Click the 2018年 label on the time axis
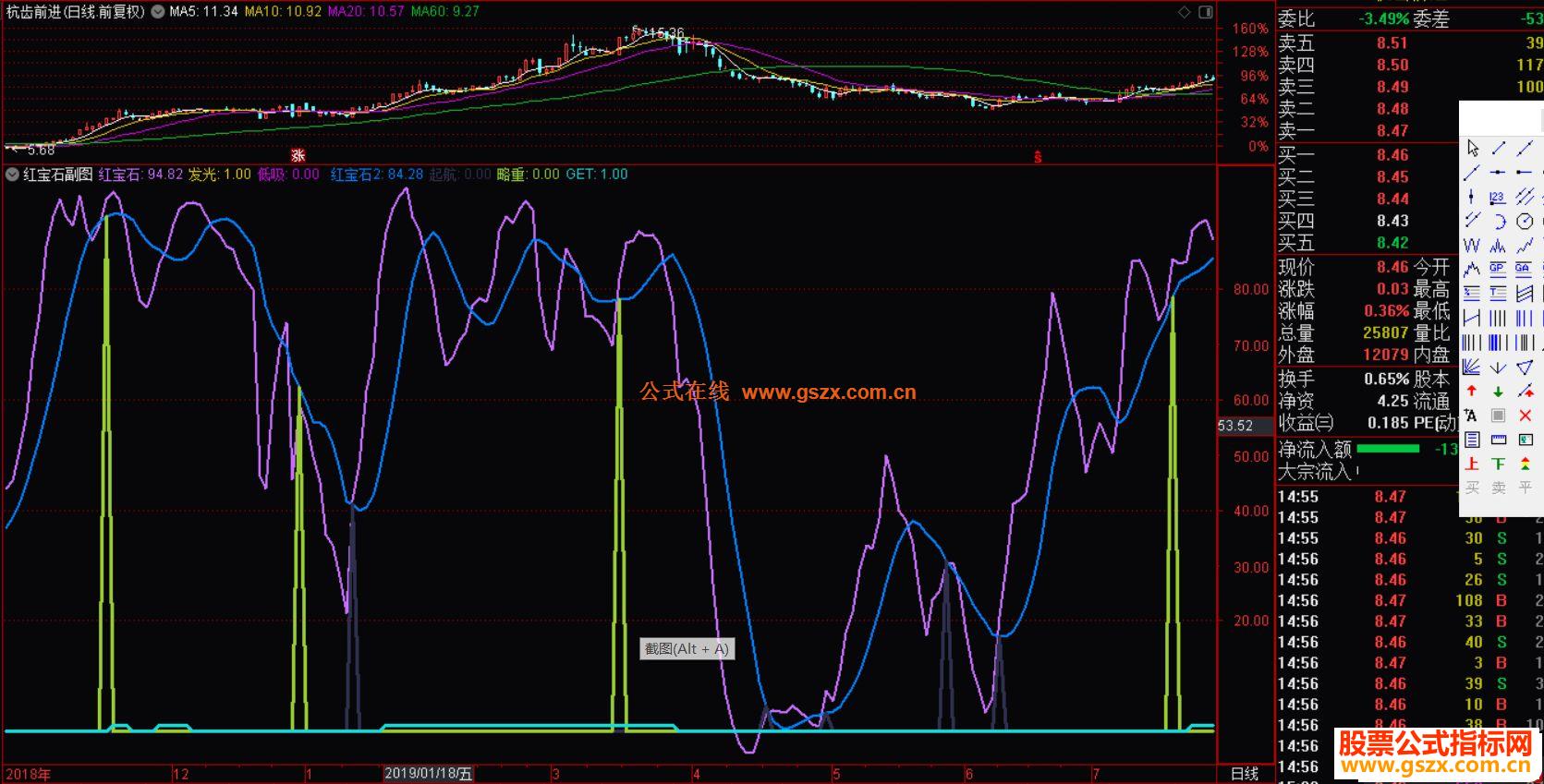Viewport: 1544px width, 784px height. (29, 774)
